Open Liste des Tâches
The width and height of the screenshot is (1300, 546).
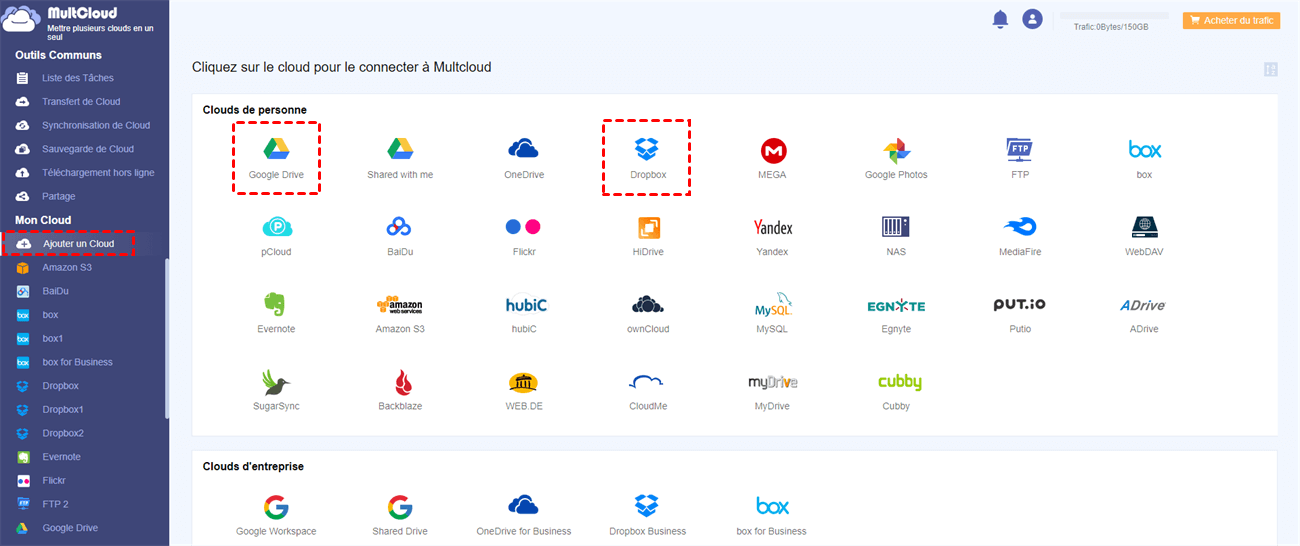click(77, 78)
